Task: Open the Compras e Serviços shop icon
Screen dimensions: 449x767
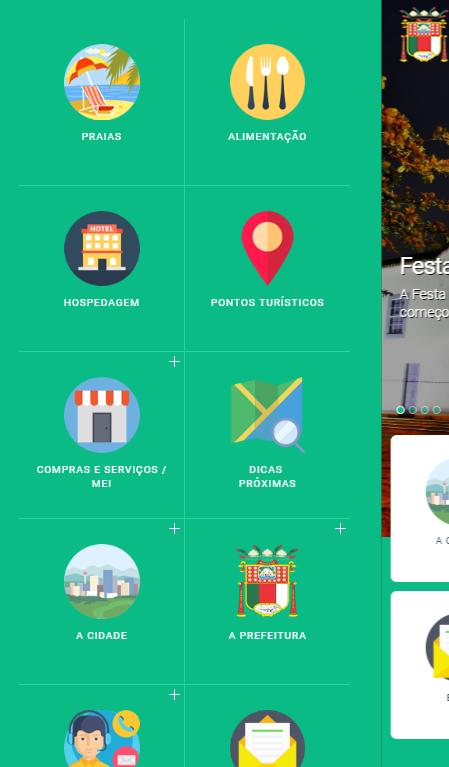Action: (x=102, y=415)
